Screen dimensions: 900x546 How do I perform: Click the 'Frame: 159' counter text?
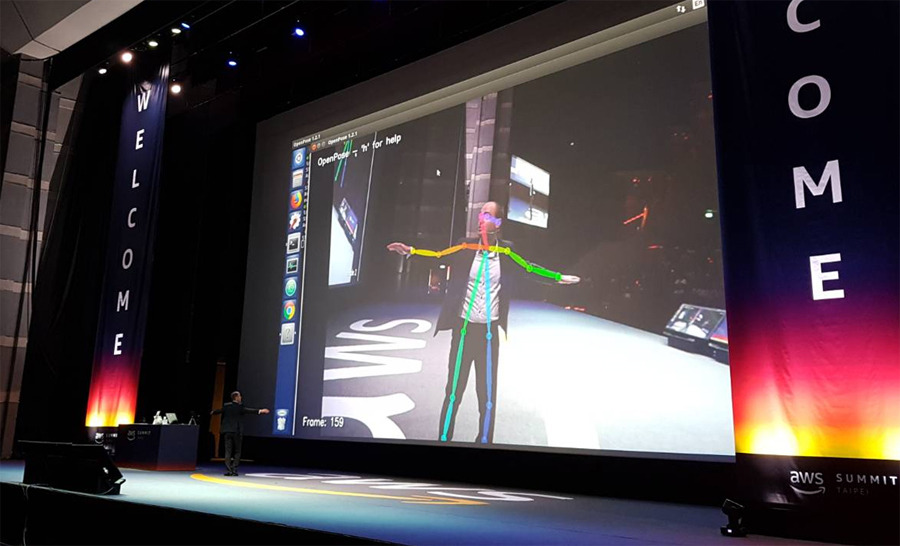pyautogui.click(x=323, y=422)
